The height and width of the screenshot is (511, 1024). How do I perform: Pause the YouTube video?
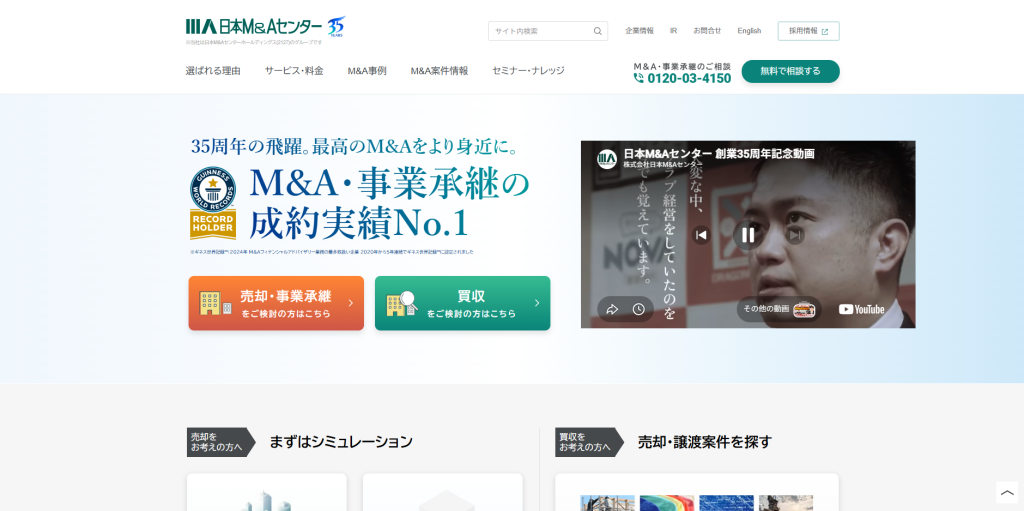748,235
